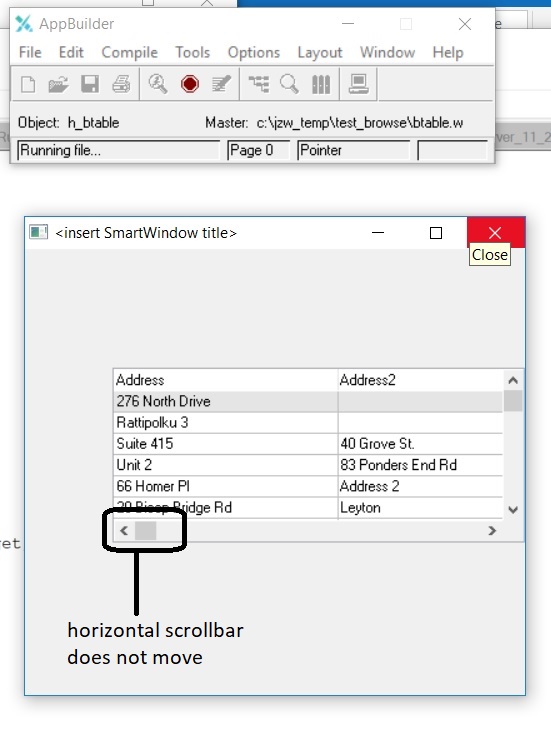
Task: Click the computer window icon in toolbar
Action: (359, 84)
